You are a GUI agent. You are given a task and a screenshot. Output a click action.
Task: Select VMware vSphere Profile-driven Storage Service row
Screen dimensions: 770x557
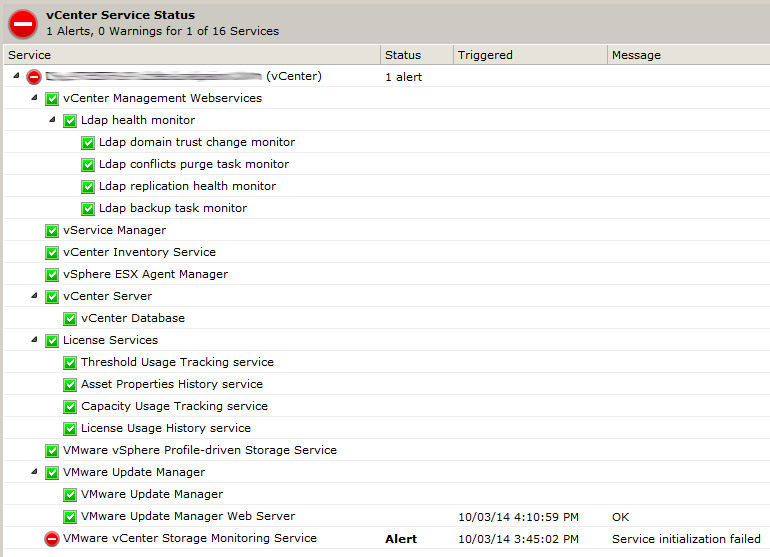click(387, 450)
